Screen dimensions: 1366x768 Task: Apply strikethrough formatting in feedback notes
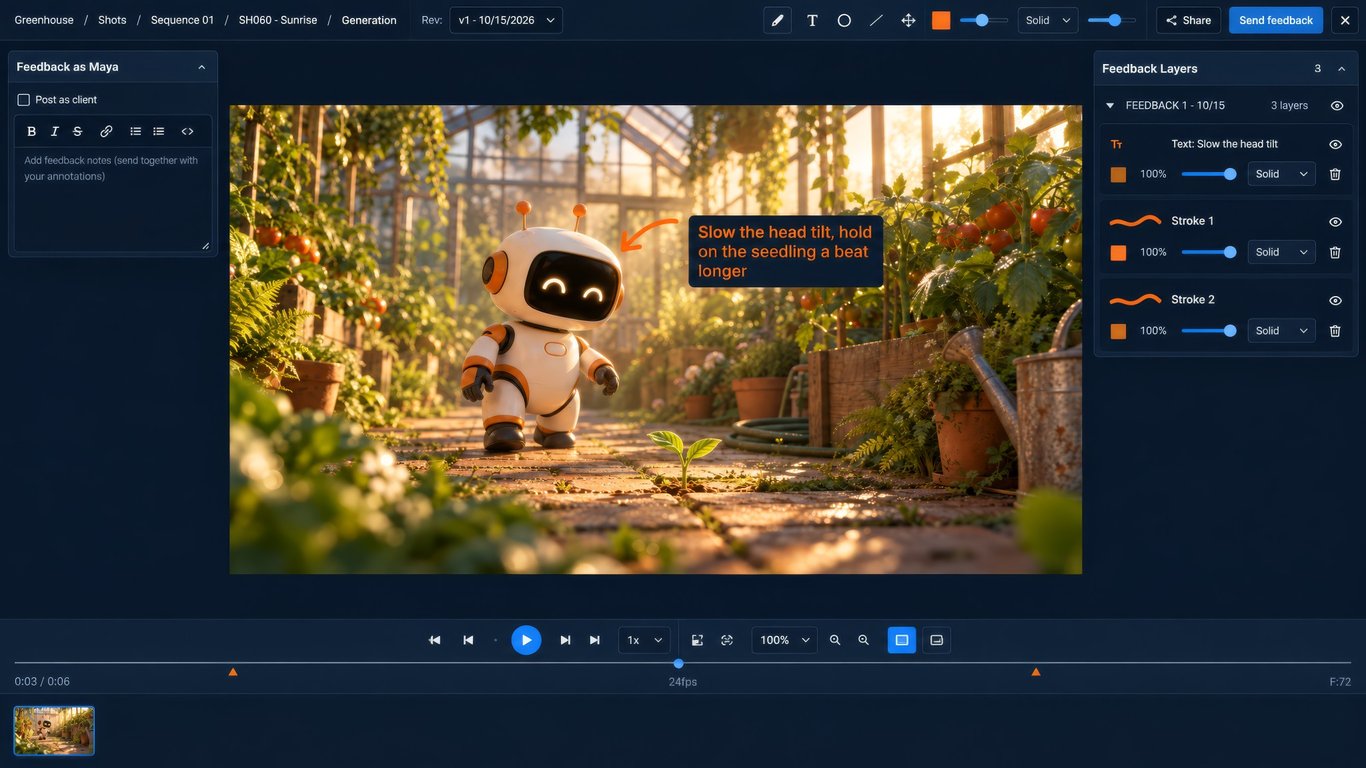click(x=77, y=131)
